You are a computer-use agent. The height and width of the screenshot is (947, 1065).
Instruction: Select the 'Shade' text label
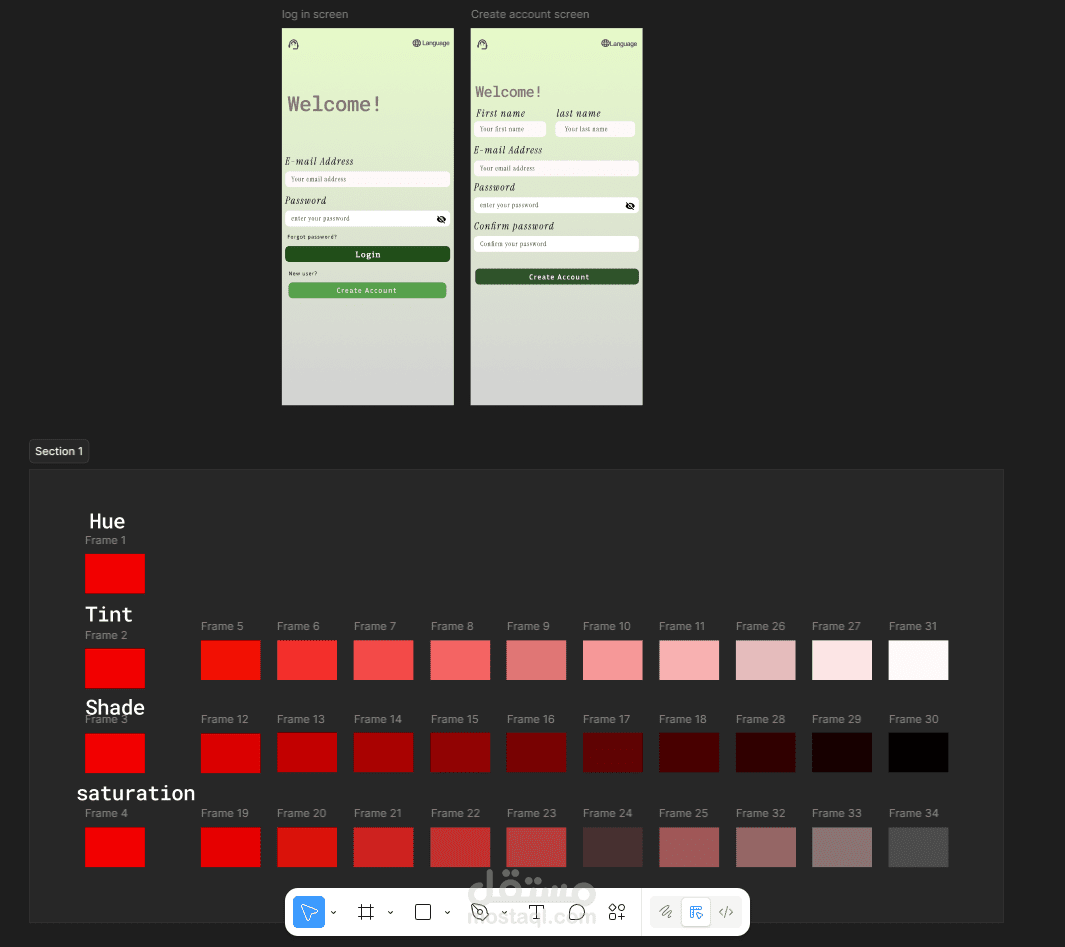115,707
